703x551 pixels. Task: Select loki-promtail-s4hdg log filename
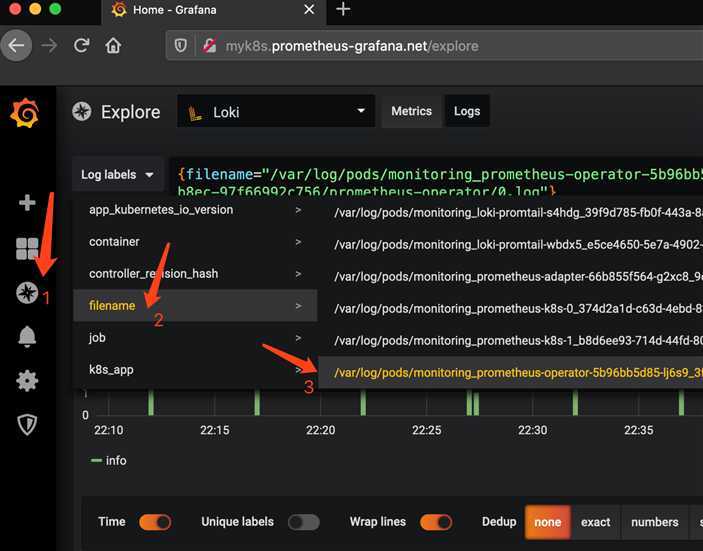click(x=511, y=213)
